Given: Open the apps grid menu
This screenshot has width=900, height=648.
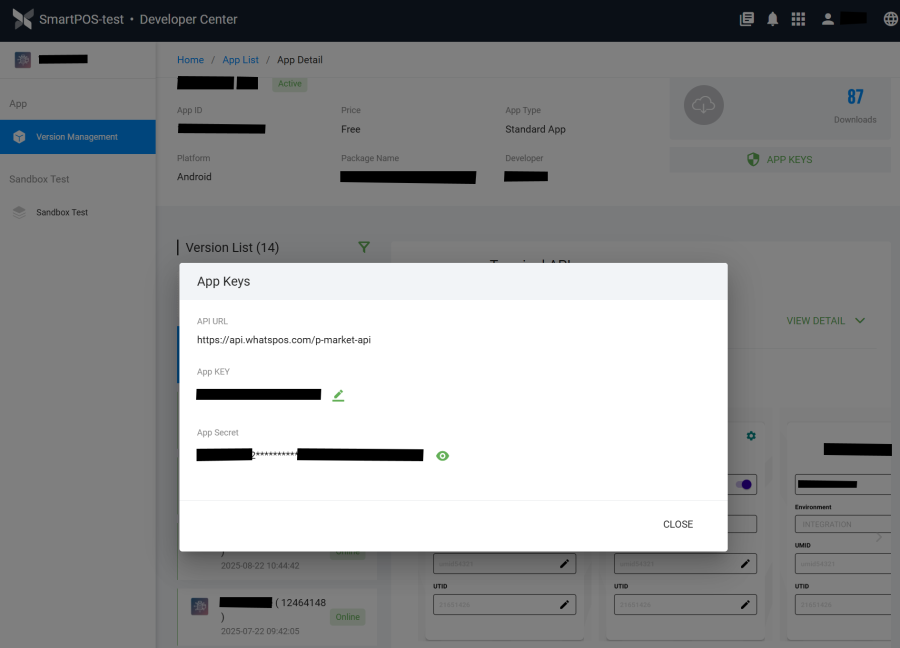Looking at the screenshot, I should click(798, 19).
